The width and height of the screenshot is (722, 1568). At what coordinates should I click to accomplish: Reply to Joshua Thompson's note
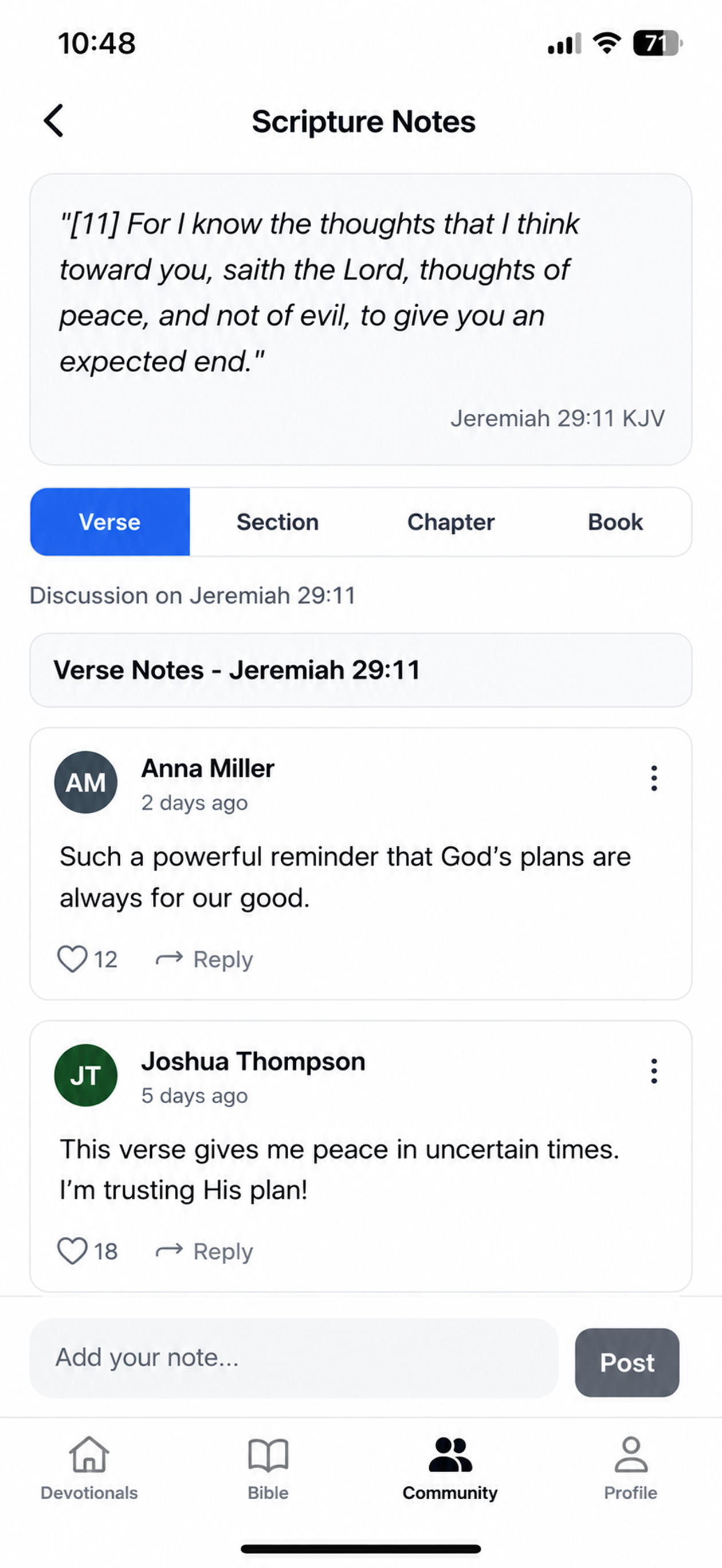[204, 1252]
